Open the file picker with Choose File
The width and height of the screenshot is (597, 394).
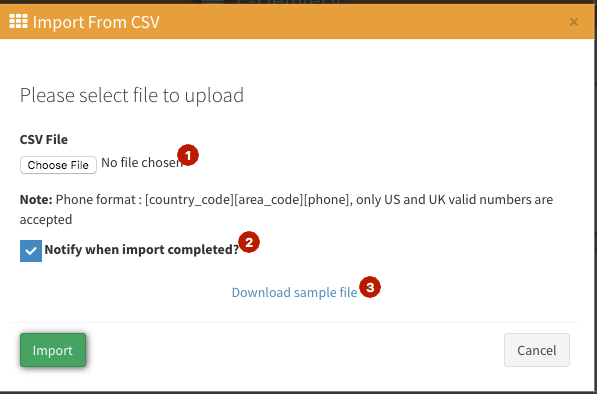pyautogui.click(x=58, y=165)
